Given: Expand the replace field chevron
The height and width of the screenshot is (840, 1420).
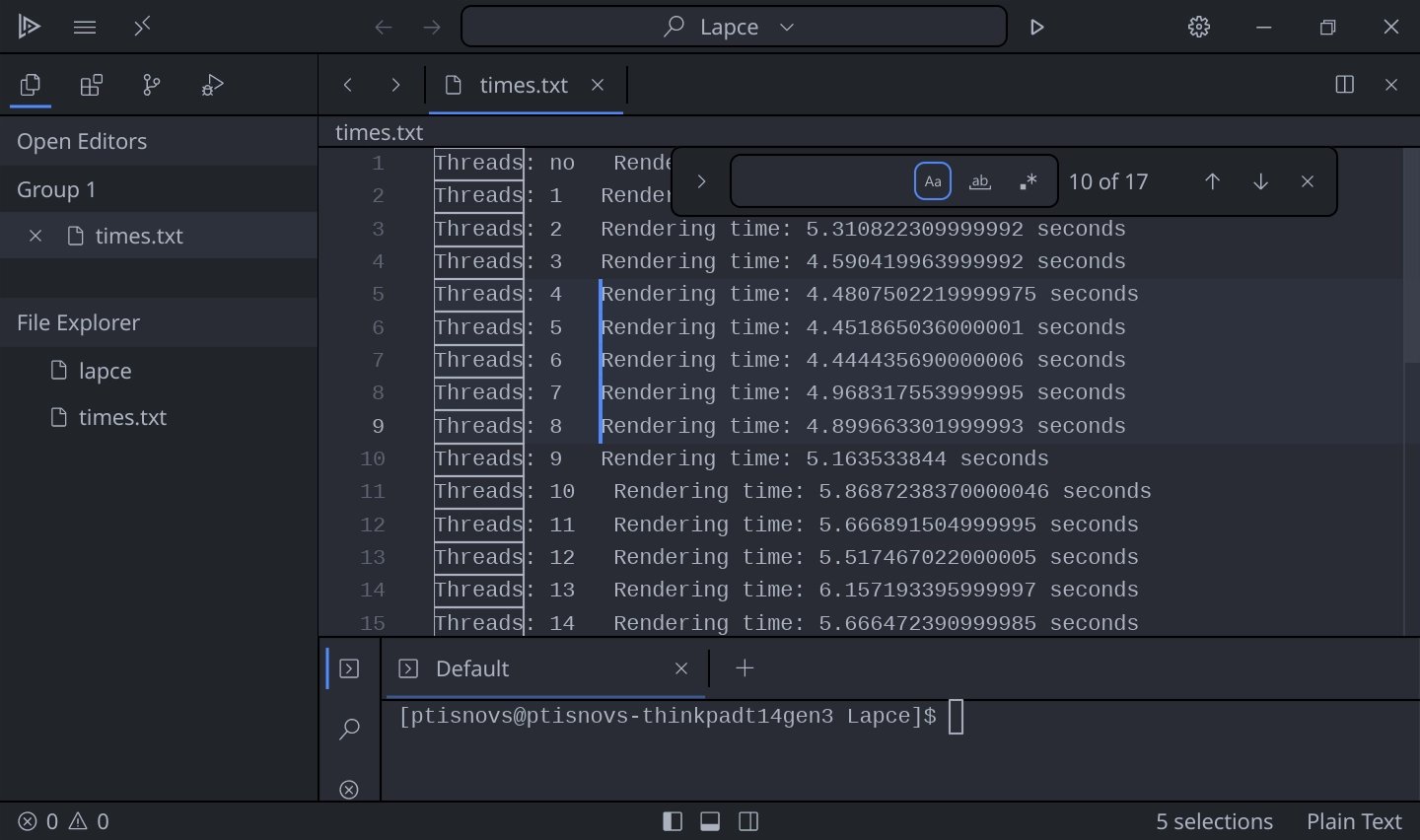Looking at the screenshot, I should (x=701, y=181).
